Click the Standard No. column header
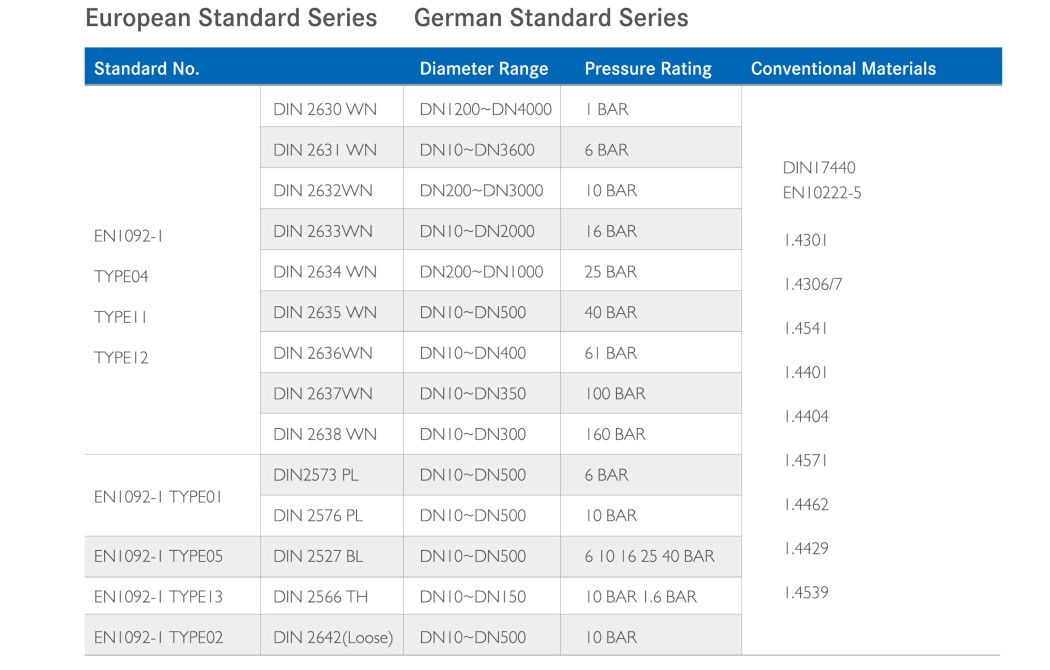Image resolution: width=1050 pixels, height=670 pixels. [147, 69]
